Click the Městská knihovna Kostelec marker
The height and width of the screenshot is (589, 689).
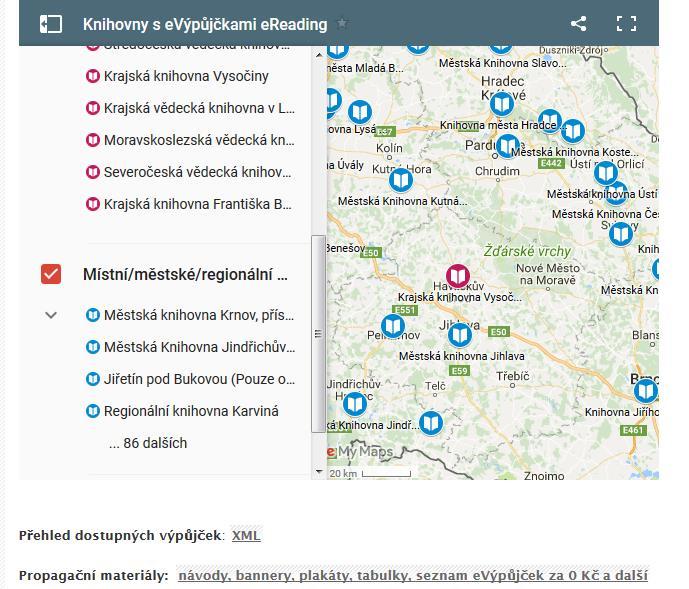(x=573, y=131)
